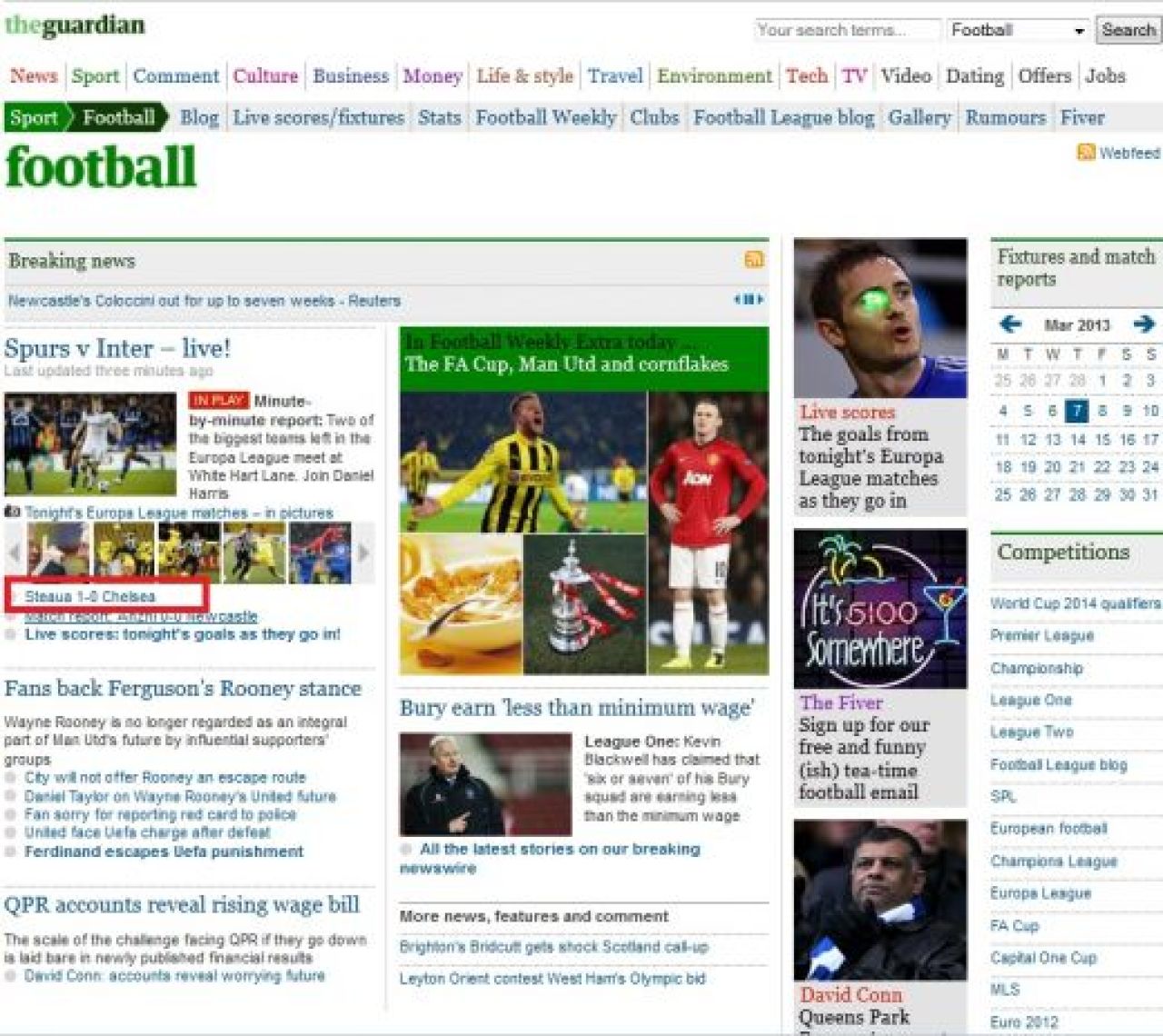Open the Webfeed RSS icon
Viewport: 1163px width, 1036px height.
click(1085, 152)
